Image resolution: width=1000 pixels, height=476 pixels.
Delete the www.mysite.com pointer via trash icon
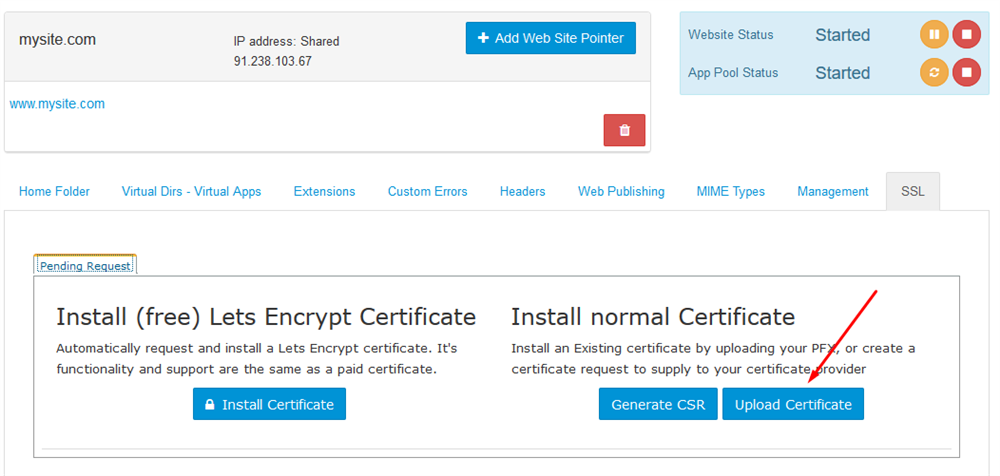pyautogui.click(x=624, y=130)
